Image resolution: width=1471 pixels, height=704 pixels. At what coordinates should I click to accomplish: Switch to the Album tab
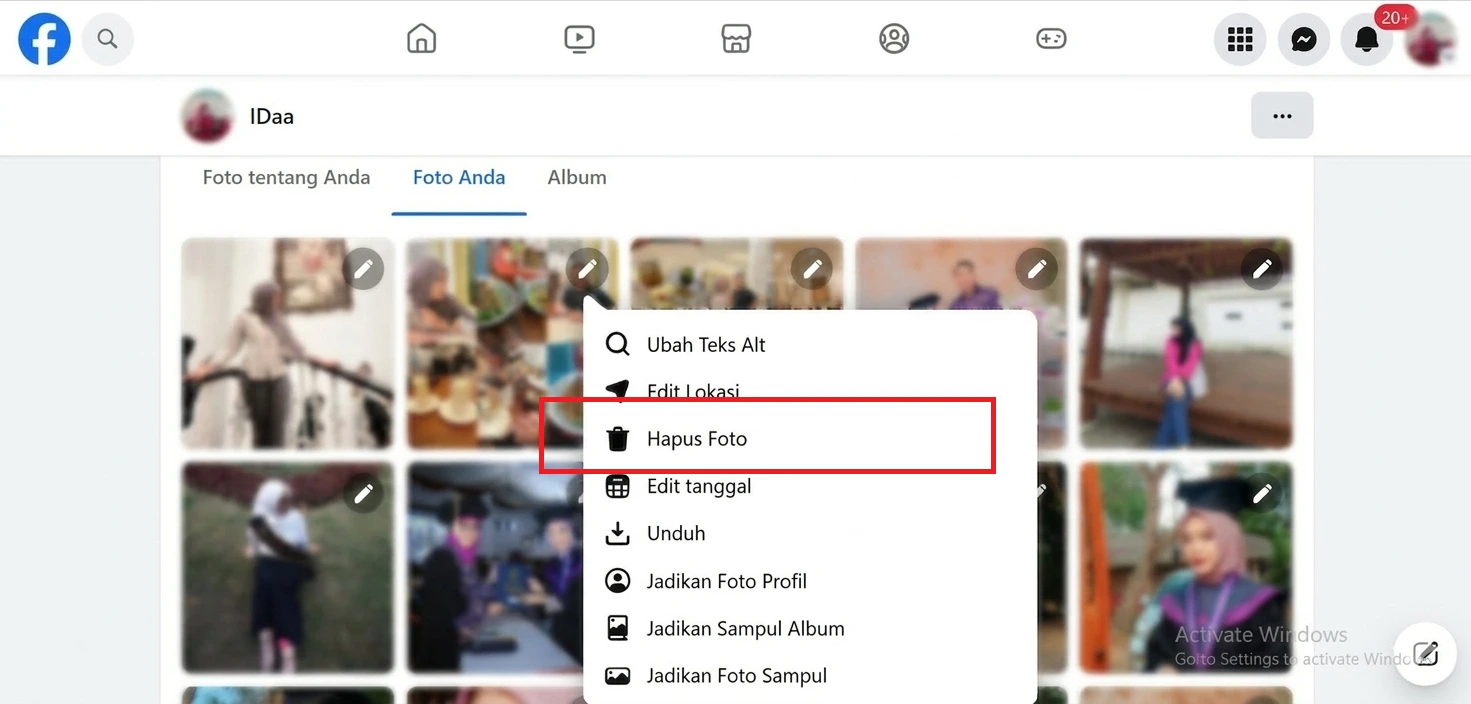click(x=577, y=177)
